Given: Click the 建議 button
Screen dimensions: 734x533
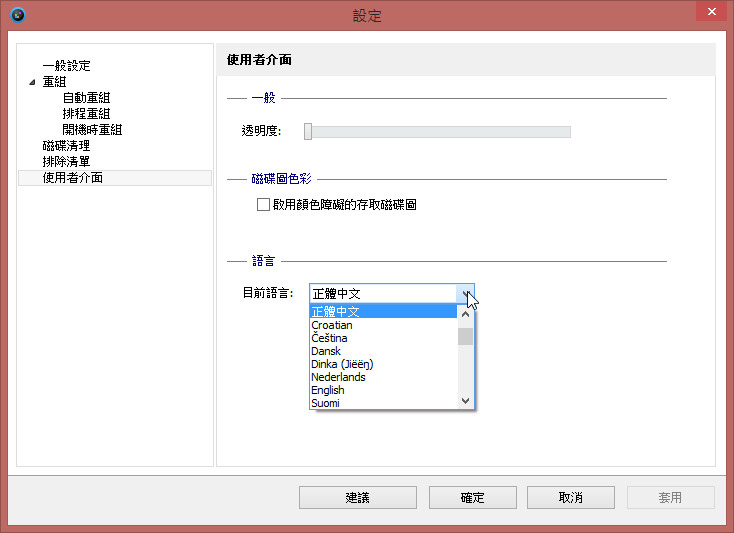Looking at the screenshot, I should coord(358,497).
